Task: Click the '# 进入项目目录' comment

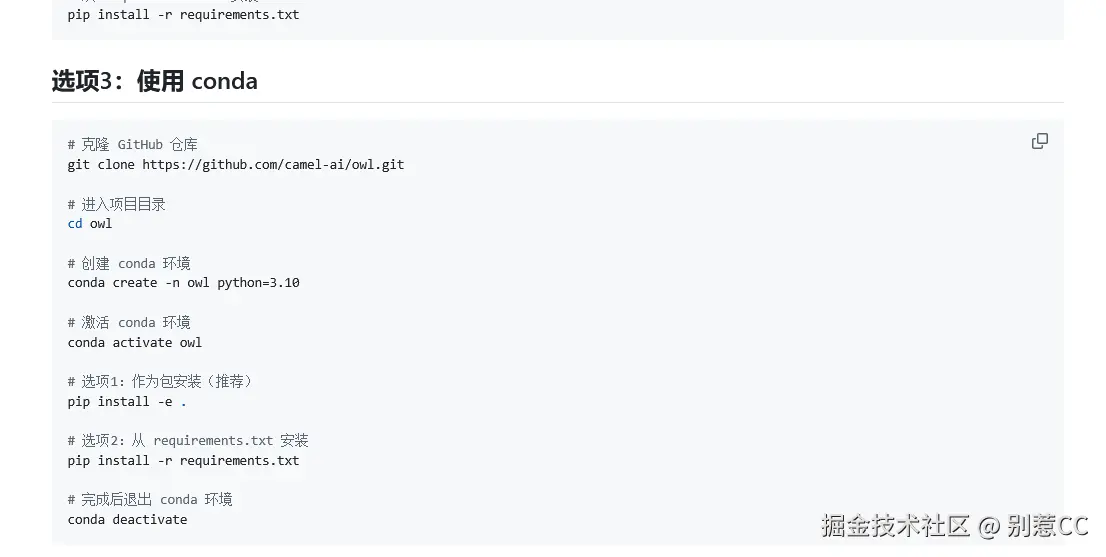Action: click(116, 204)
